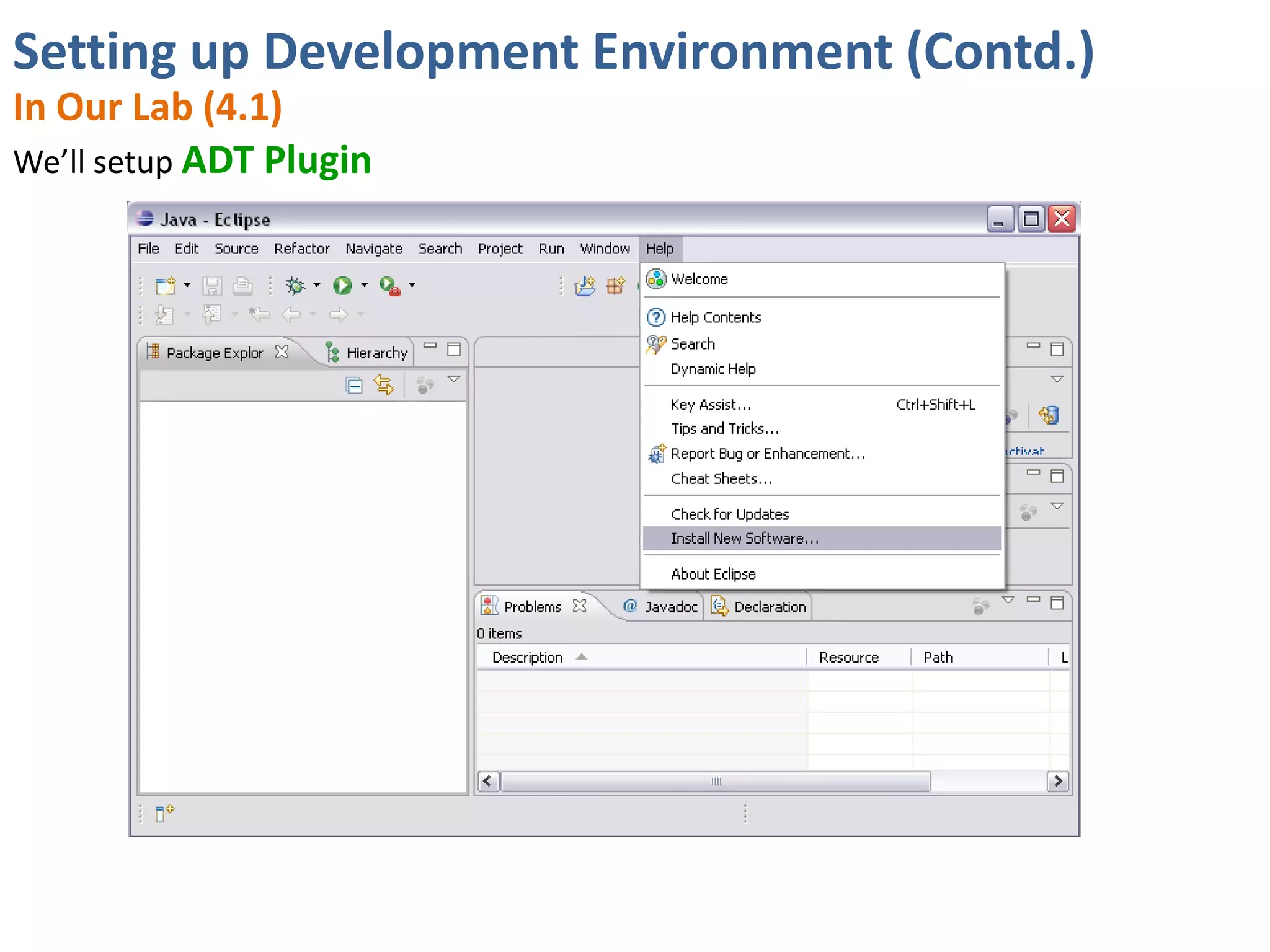Click the Debug bug icon
The width and height of the screenshot is (1270, 952).
pyautogui.click(x=295, y=286)
